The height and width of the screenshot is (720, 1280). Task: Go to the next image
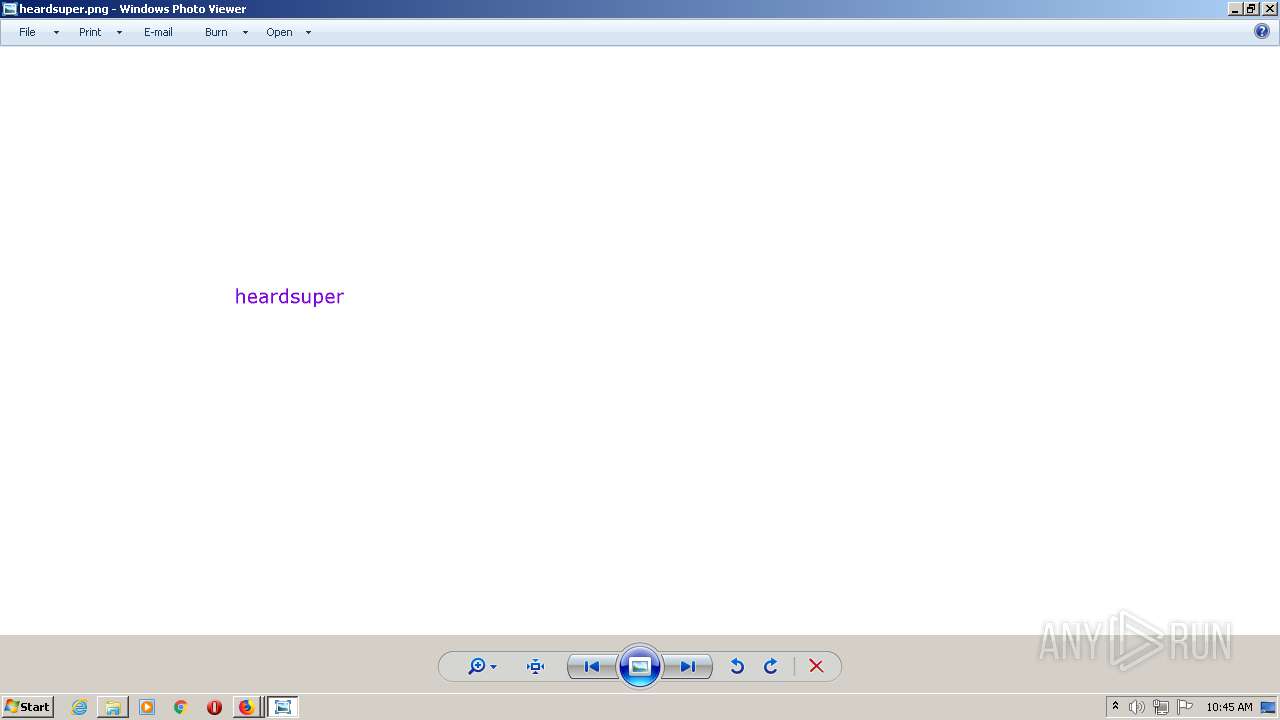[x=688, y=666]
